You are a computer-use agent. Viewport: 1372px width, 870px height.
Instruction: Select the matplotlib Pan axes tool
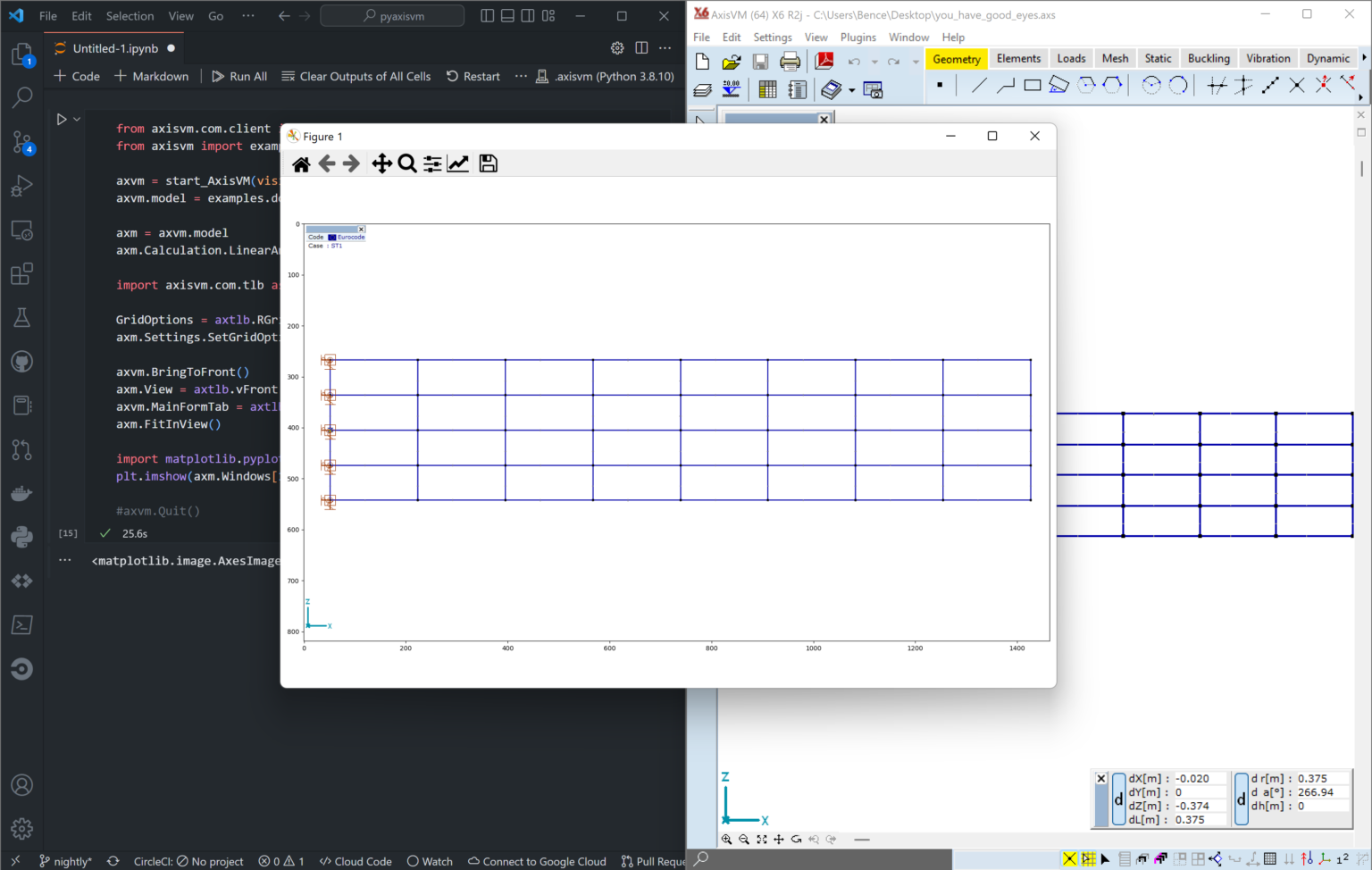click(x=381, y=163)
